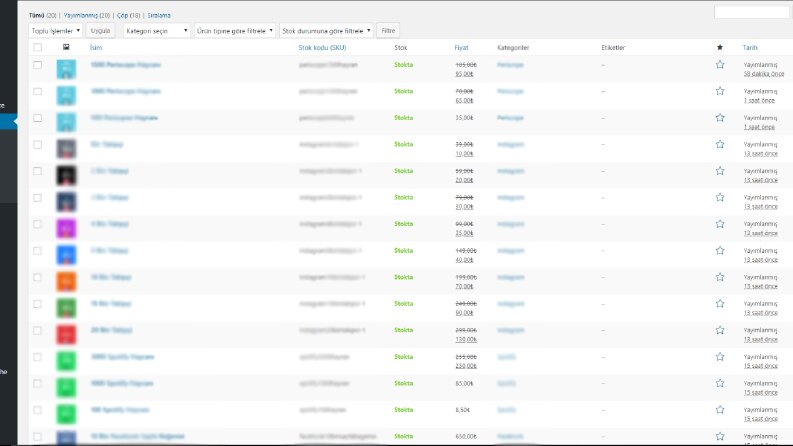The width and height of the screenshot is (793, 446).
Task: Select checkbox for the 35,00₺ Periscope product
Action: pyautogui.click(x=37, y=118)
